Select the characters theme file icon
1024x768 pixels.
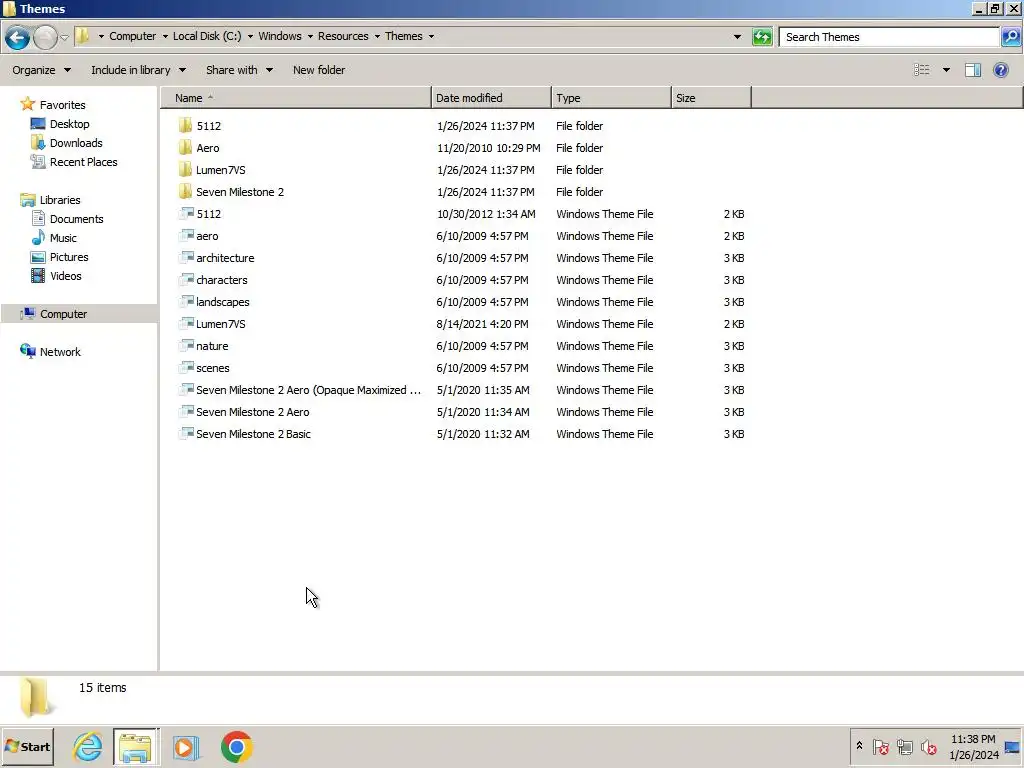tap(187, 280)
